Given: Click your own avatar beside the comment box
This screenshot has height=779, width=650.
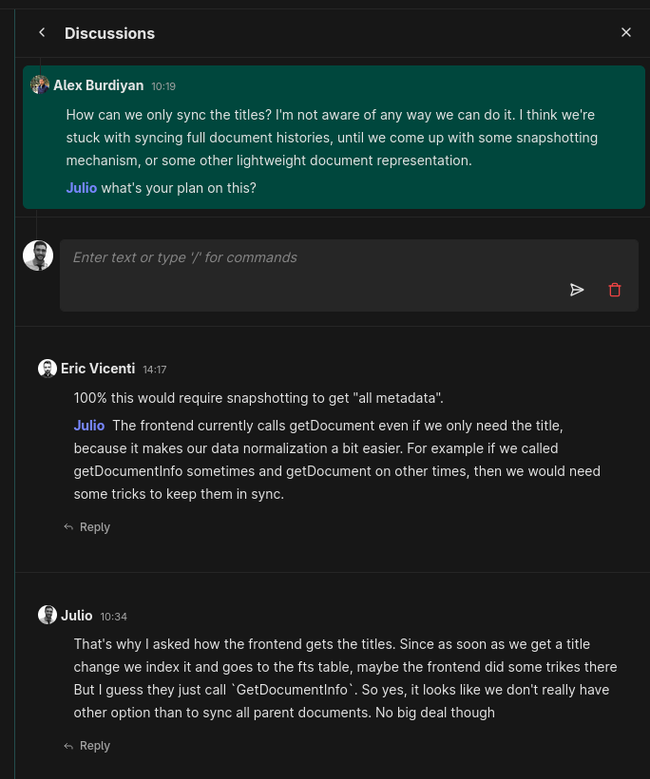Looking at the screenshot, I should [x=38, y=256].
